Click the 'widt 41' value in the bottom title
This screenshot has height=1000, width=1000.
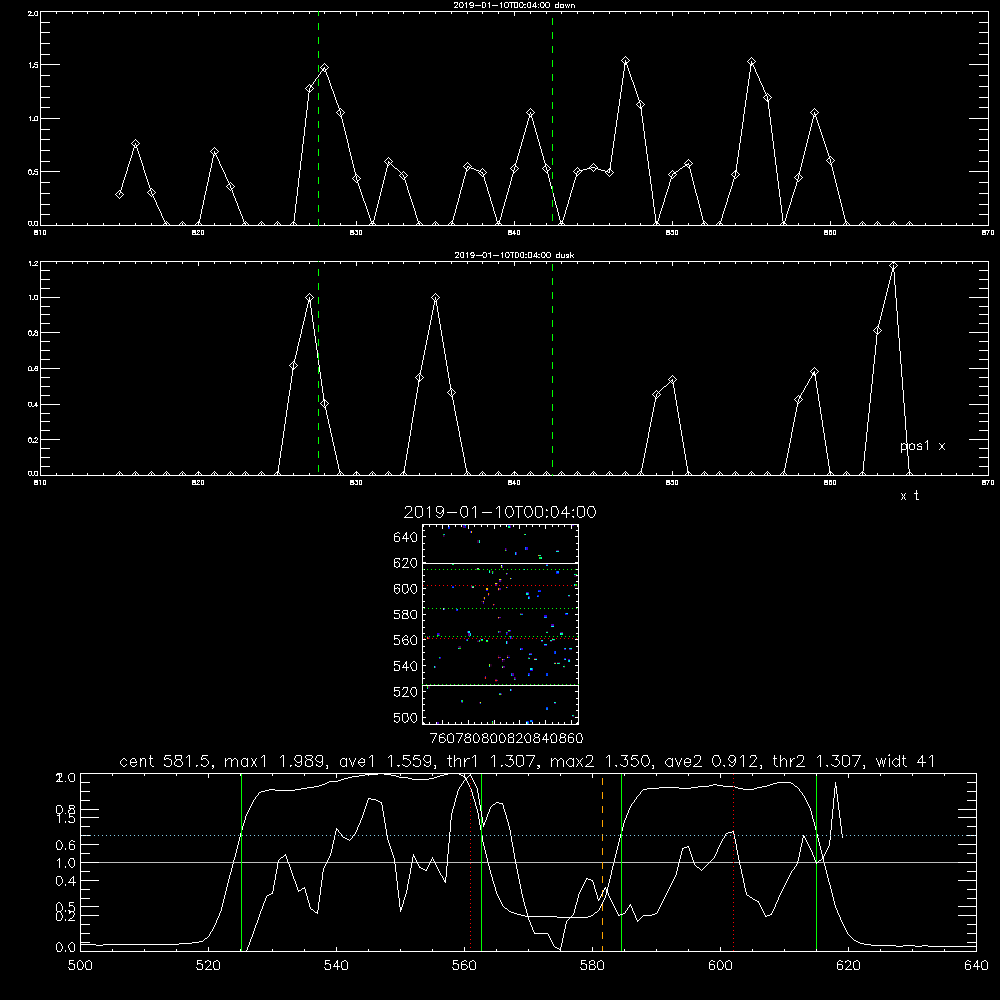(x=906, y=761)
